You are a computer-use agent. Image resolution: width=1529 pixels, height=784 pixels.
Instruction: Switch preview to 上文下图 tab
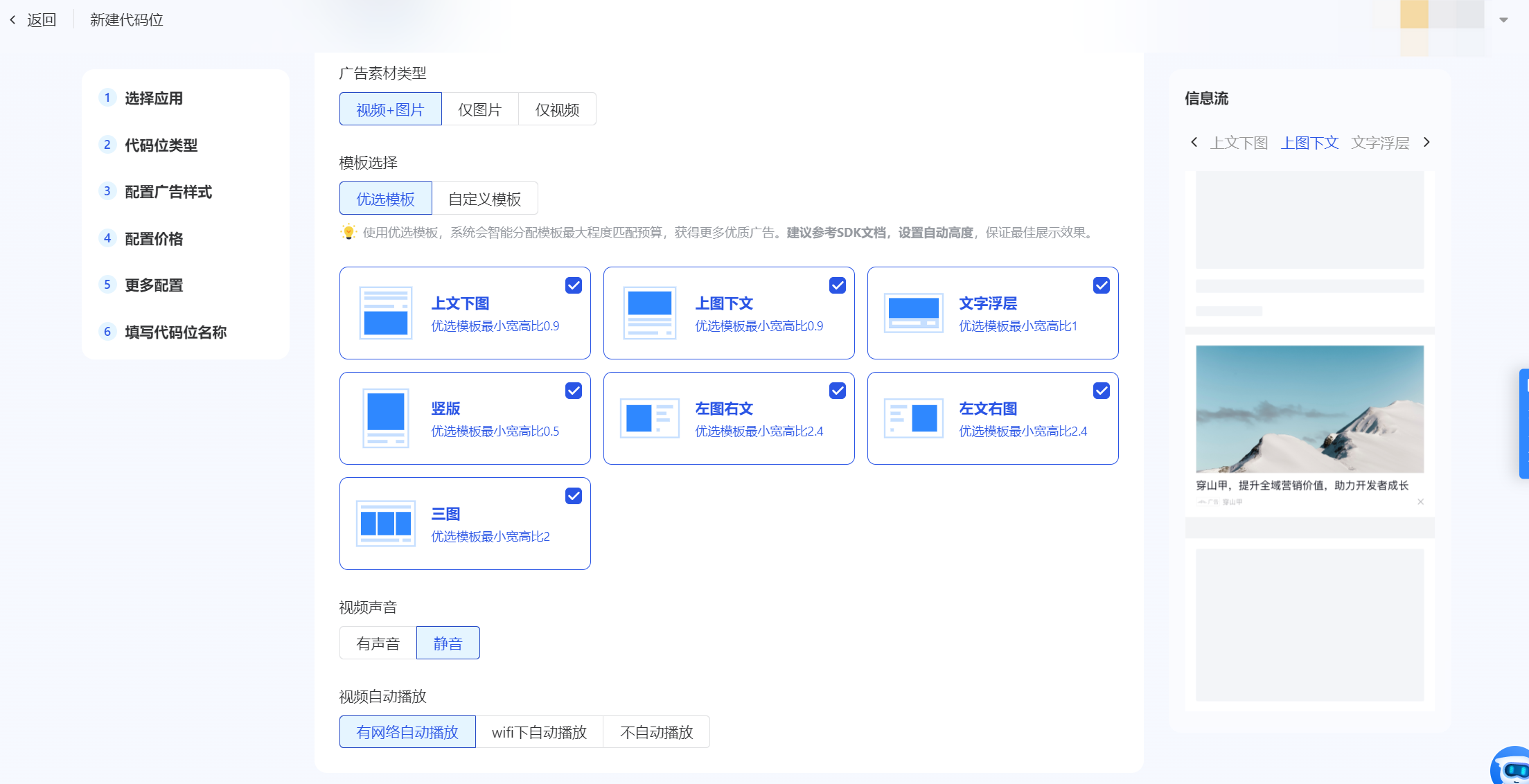pos(1239,143)
